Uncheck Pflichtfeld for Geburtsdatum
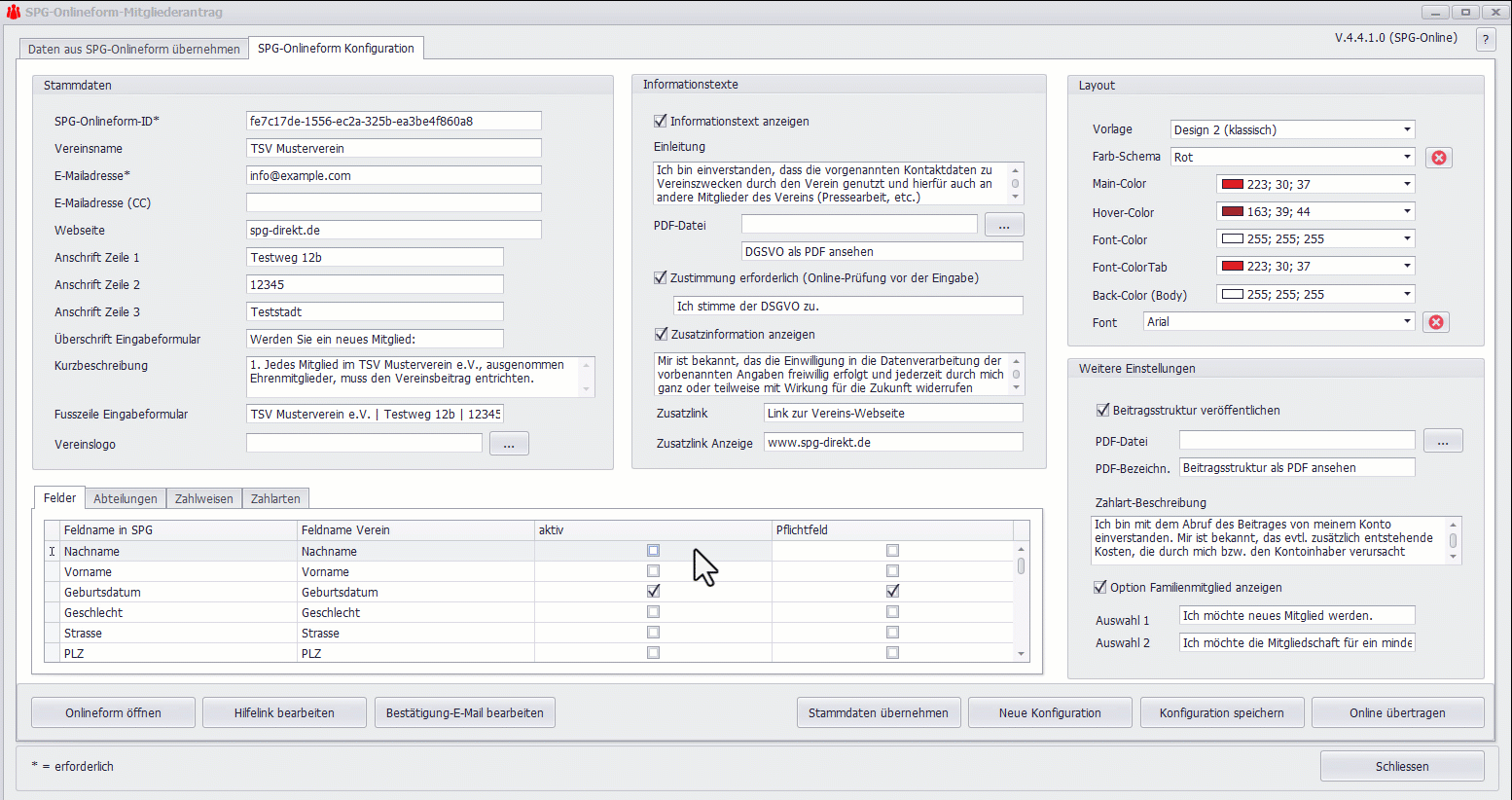Viewport: 1512px width, 800px height. click(x=892, y=591)
